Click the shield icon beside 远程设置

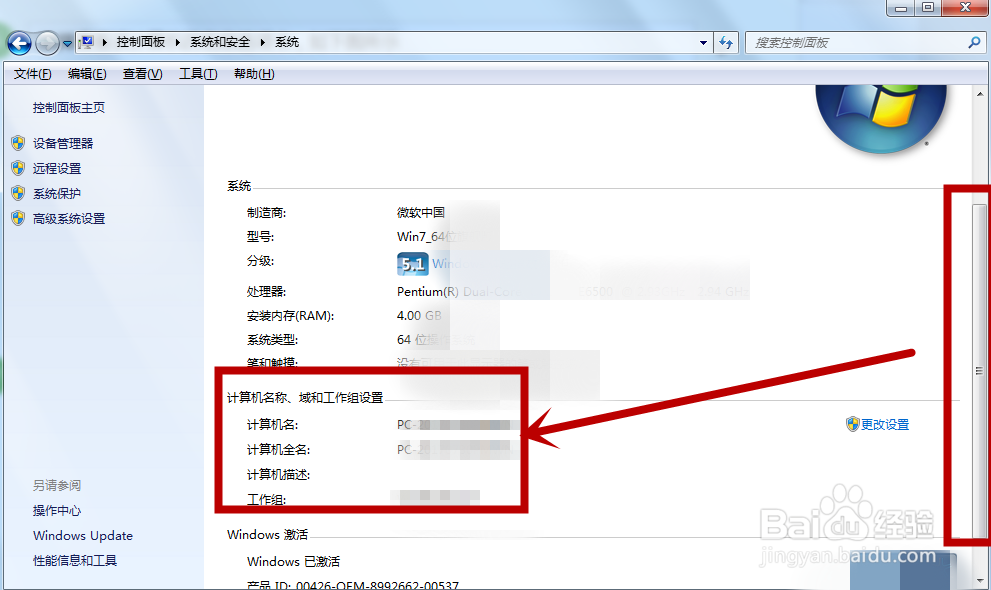[x=18, y=168]
